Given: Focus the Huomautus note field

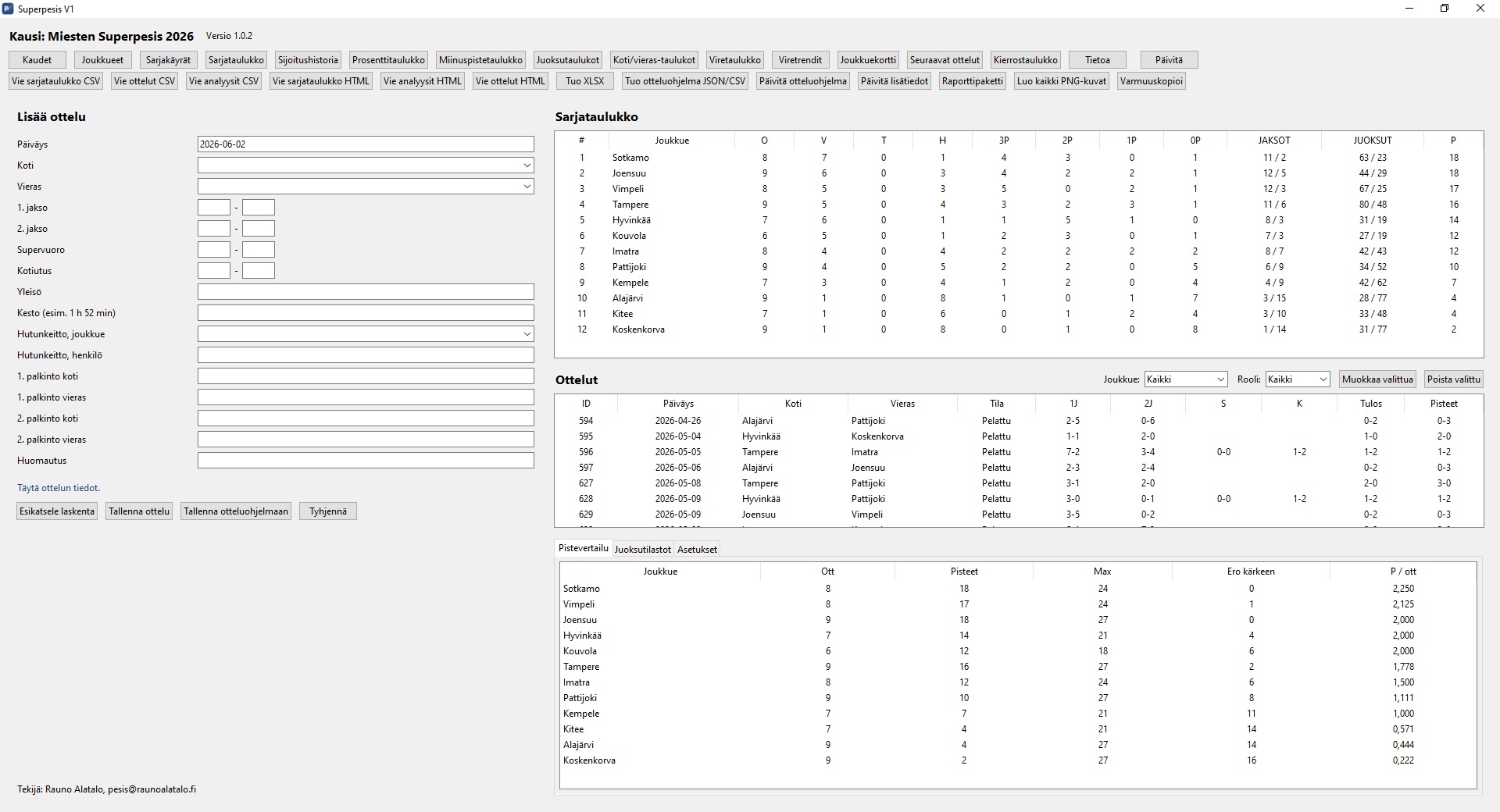Looking at the screenshot, I should (366, 461).
